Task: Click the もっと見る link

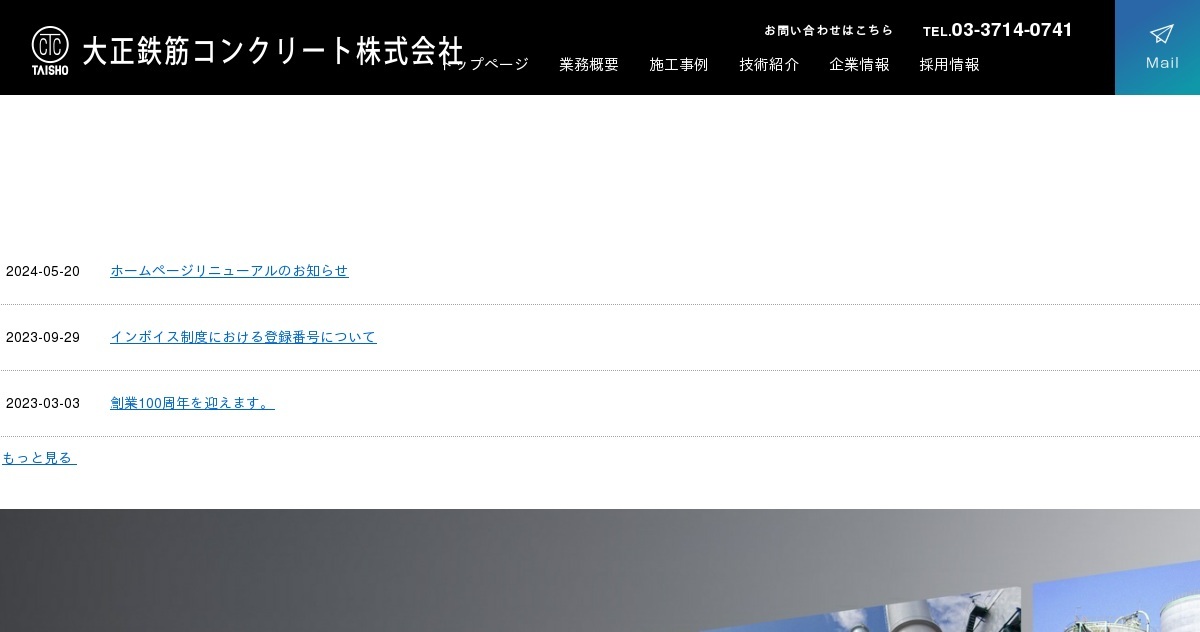Action: 39,458
